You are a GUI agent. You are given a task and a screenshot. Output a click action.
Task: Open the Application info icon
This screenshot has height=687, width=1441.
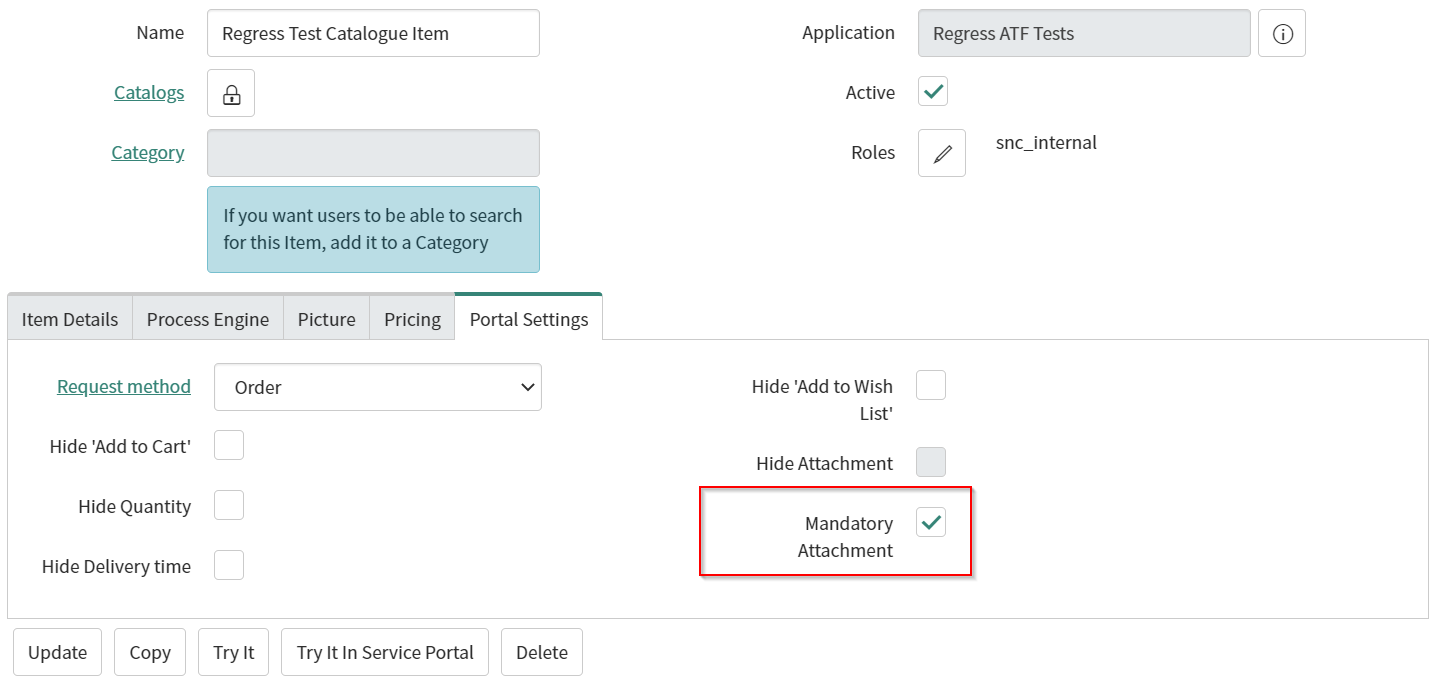point(1282,34)
